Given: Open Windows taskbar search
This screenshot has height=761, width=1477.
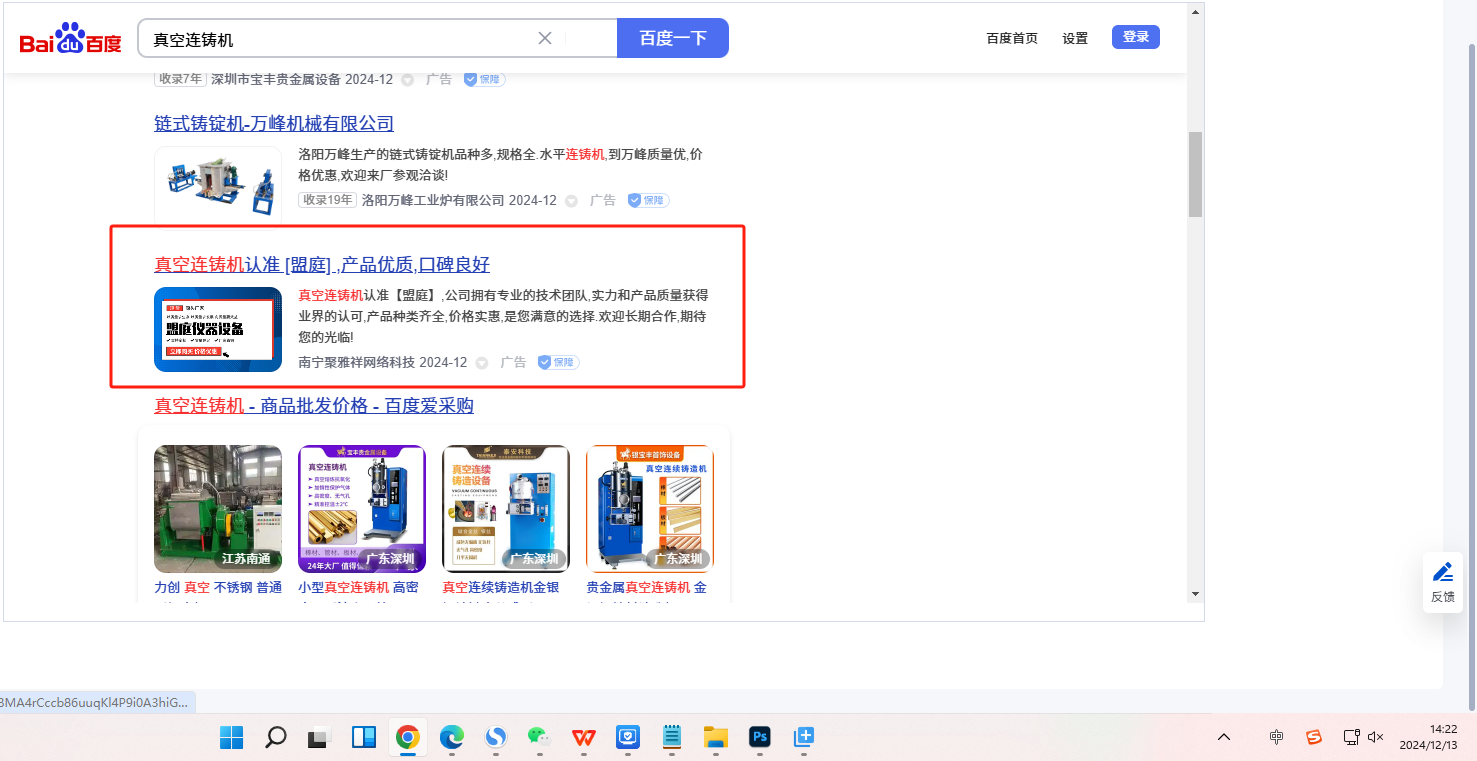Looking at the screenshot, I should click(276, 738).
